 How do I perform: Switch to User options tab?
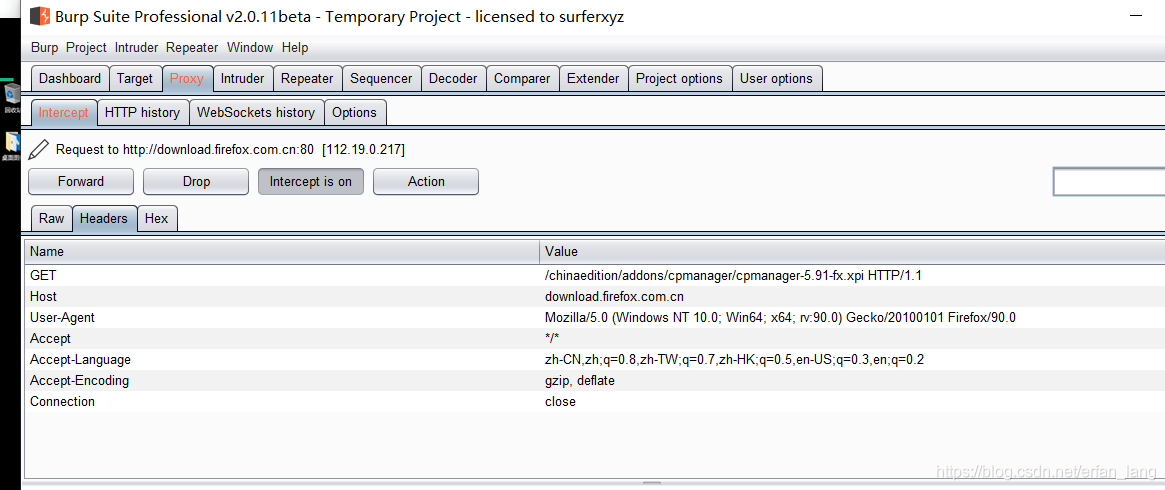[776, 79]
